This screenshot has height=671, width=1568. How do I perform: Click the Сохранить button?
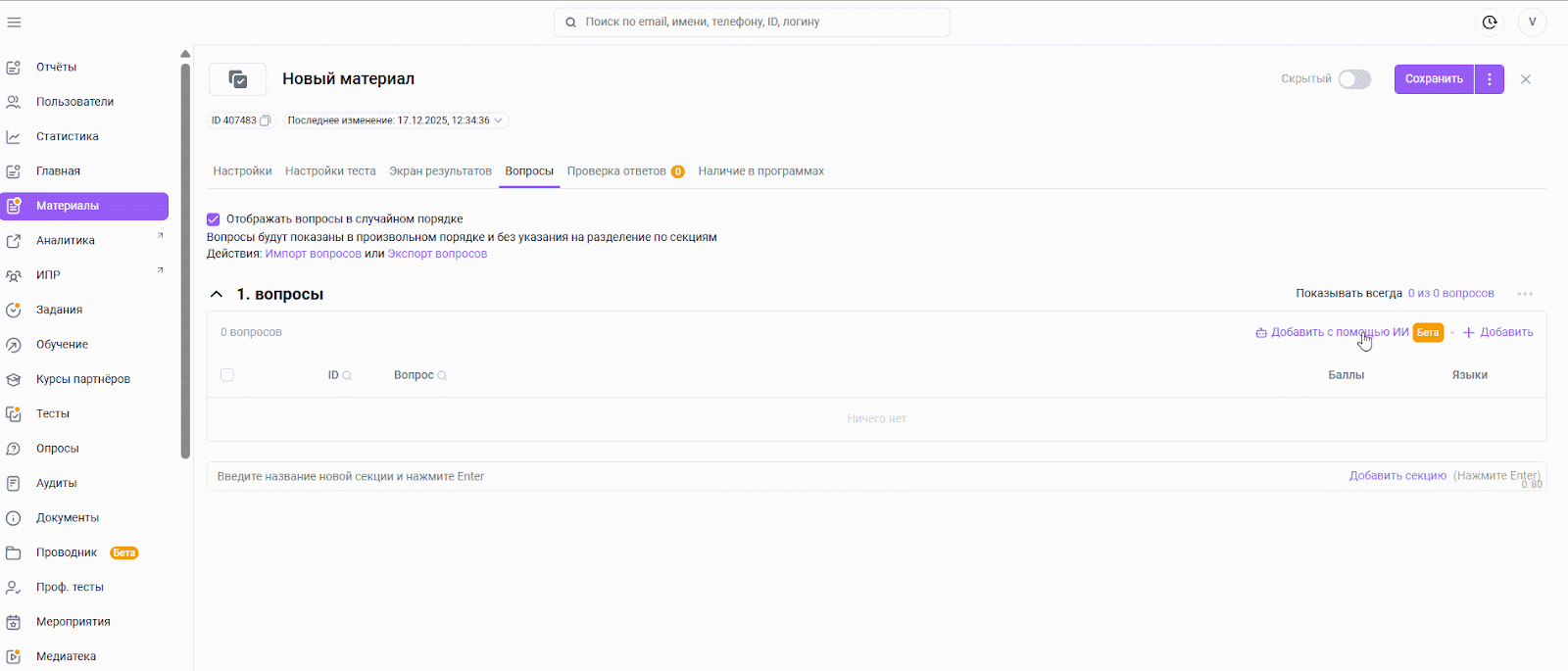[x=1434, y=79]
